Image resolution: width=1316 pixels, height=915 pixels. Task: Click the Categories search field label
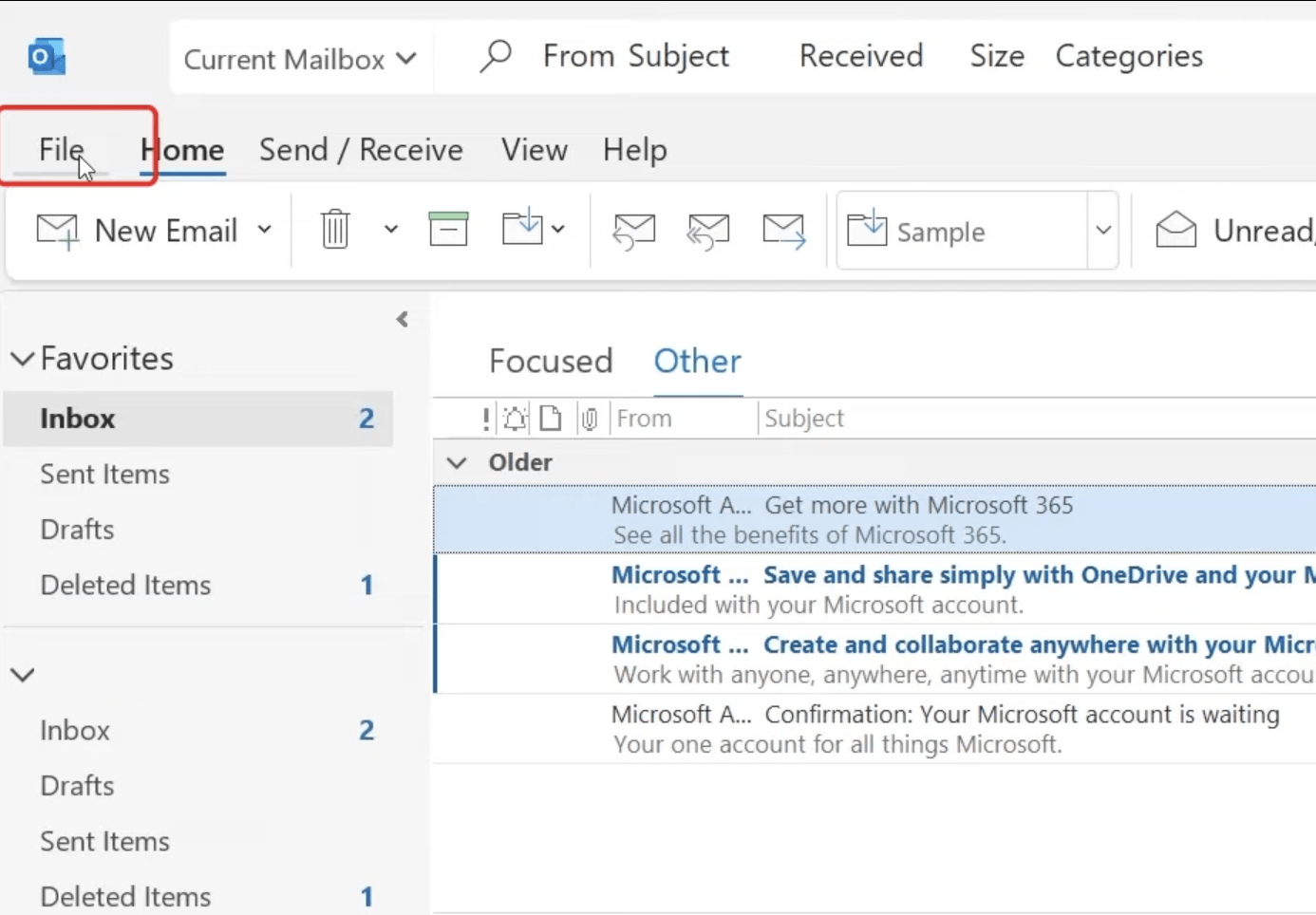(x=1129, y=56)
